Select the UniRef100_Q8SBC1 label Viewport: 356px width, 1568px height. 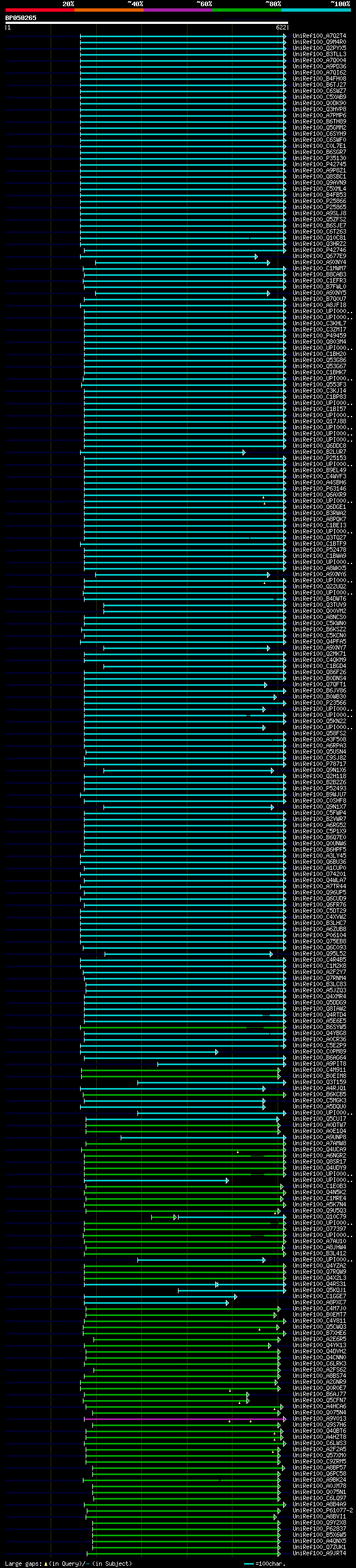click(319, 176)
